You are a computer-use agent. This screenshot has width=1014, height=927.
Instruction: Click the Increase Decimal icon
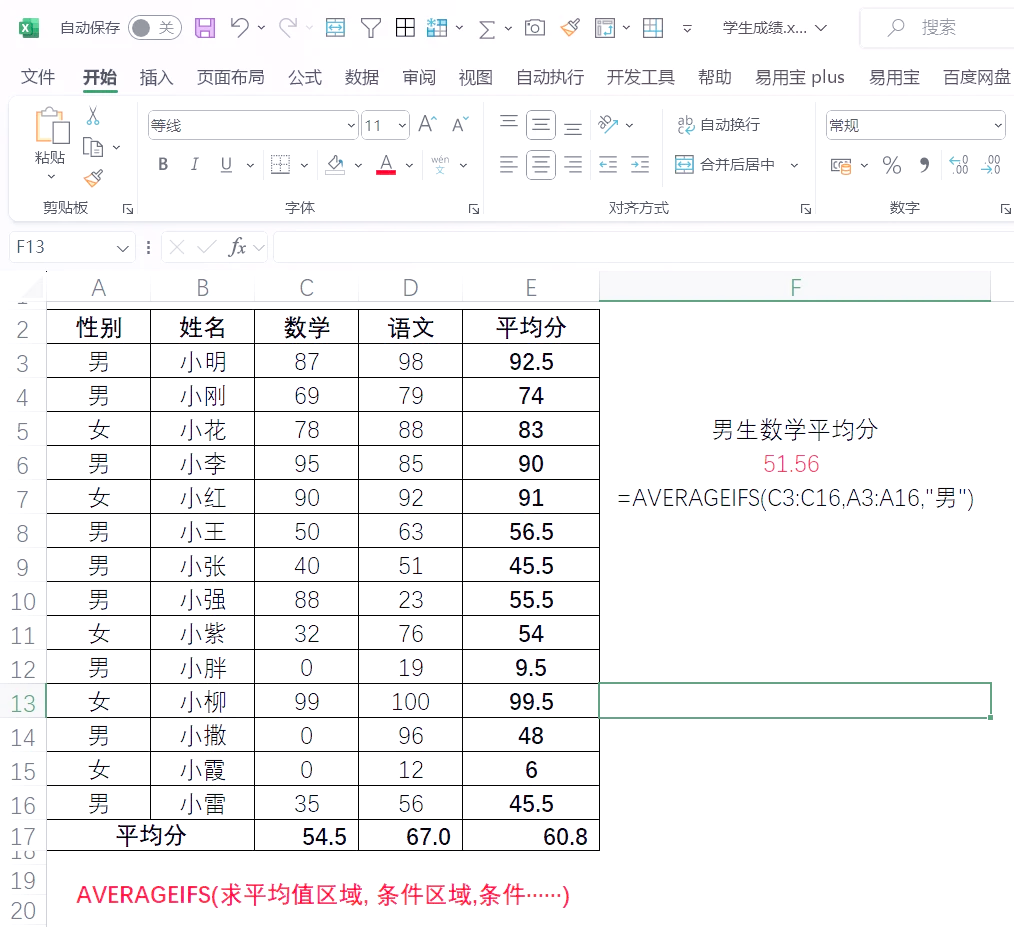[958, 165]
